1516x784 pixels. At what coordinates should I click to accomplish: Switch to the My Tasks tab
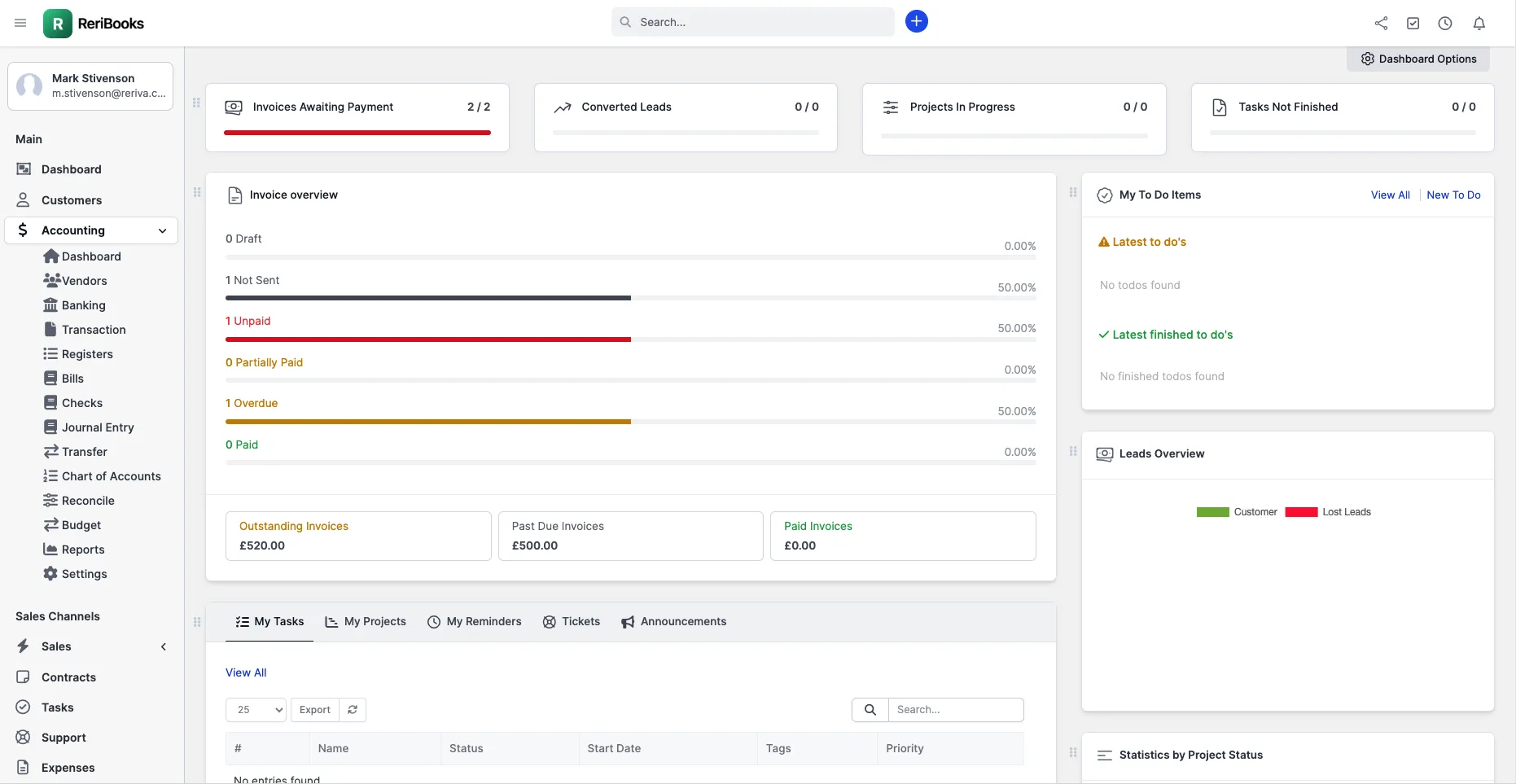coord(269,622)
